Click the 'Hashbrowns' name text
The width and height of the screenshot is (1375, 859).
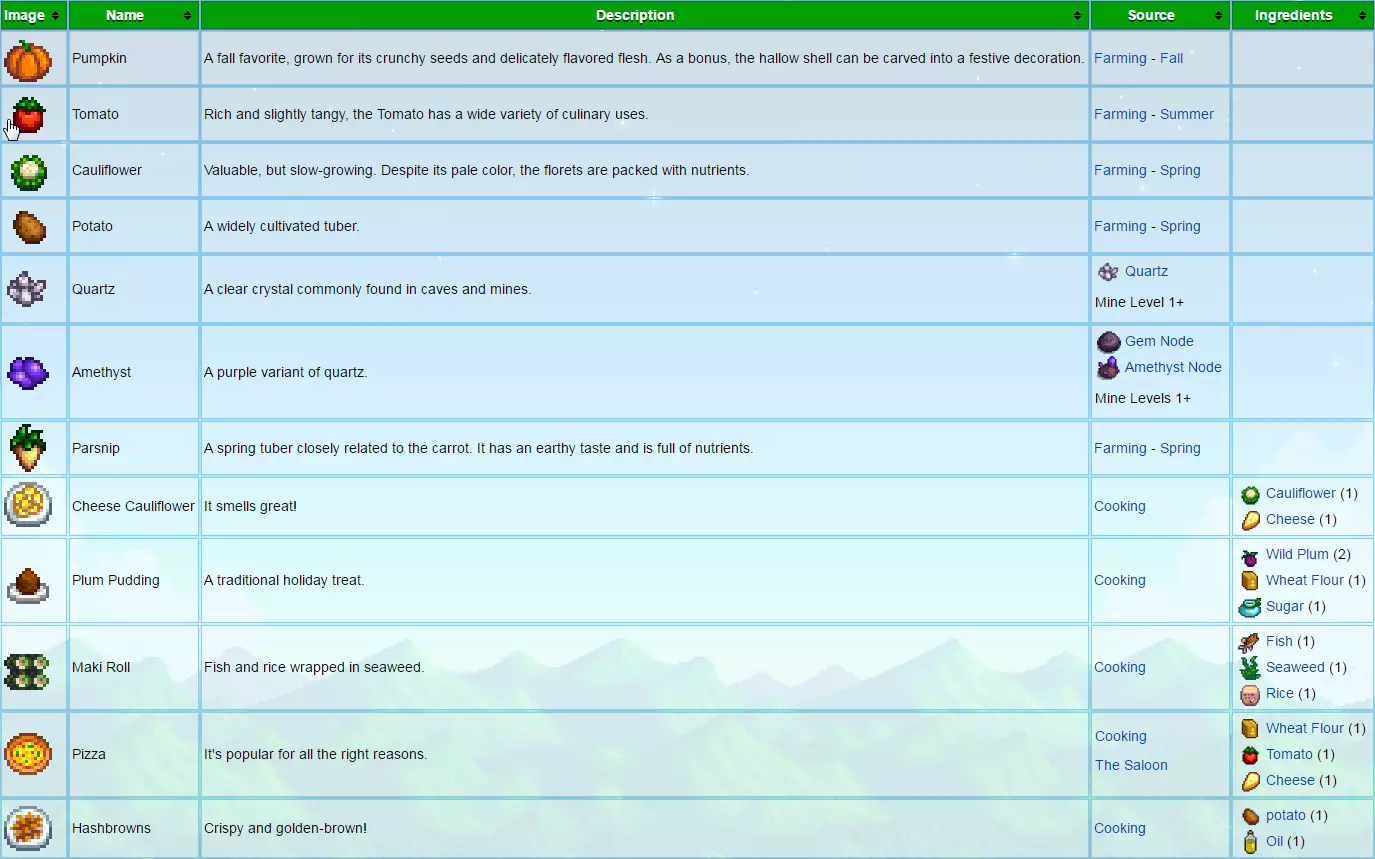click(111, 829)
